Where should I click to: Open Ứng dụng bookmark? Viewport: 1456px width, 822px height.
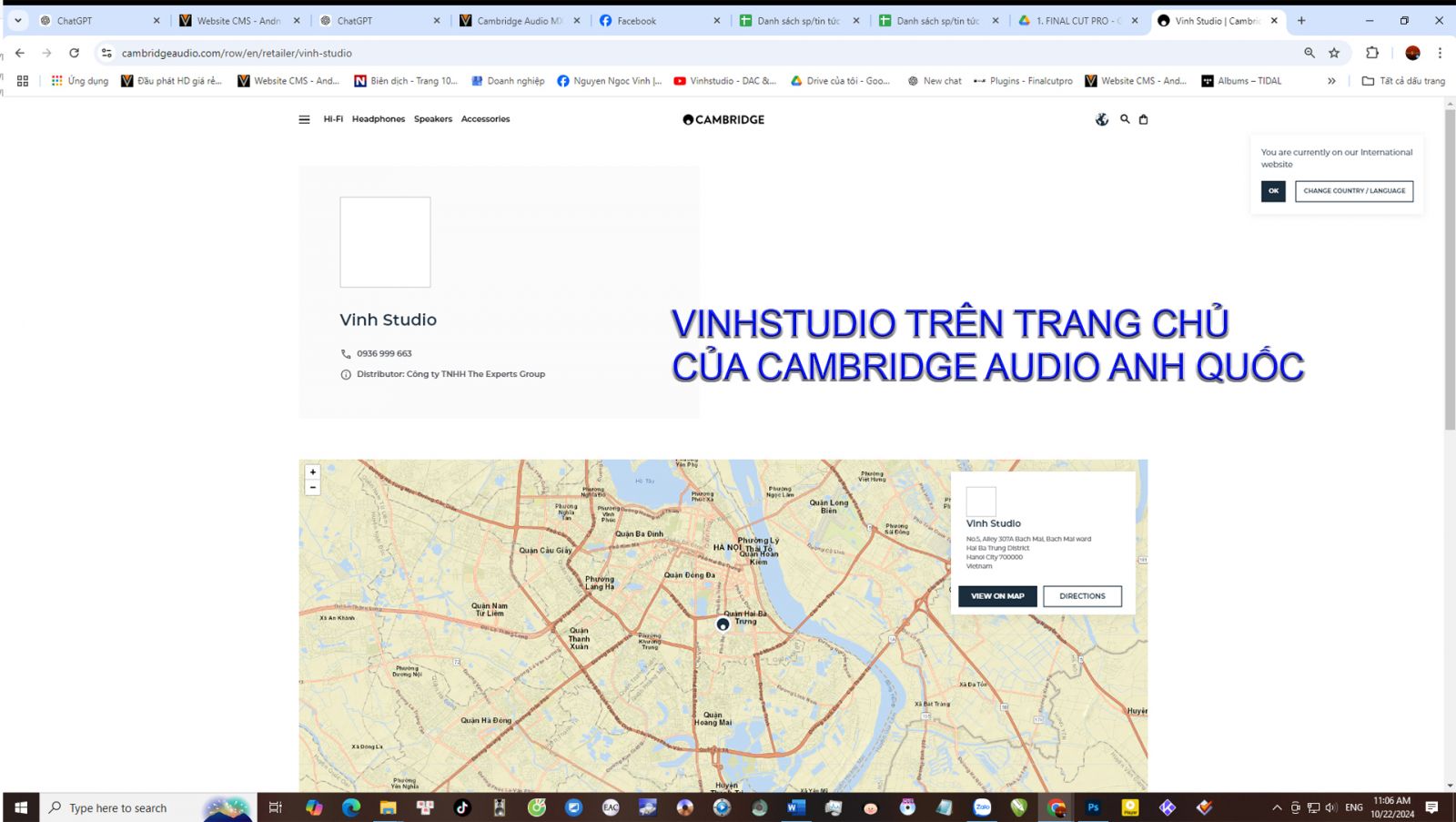pyautogui.click(x=80, y=81)
